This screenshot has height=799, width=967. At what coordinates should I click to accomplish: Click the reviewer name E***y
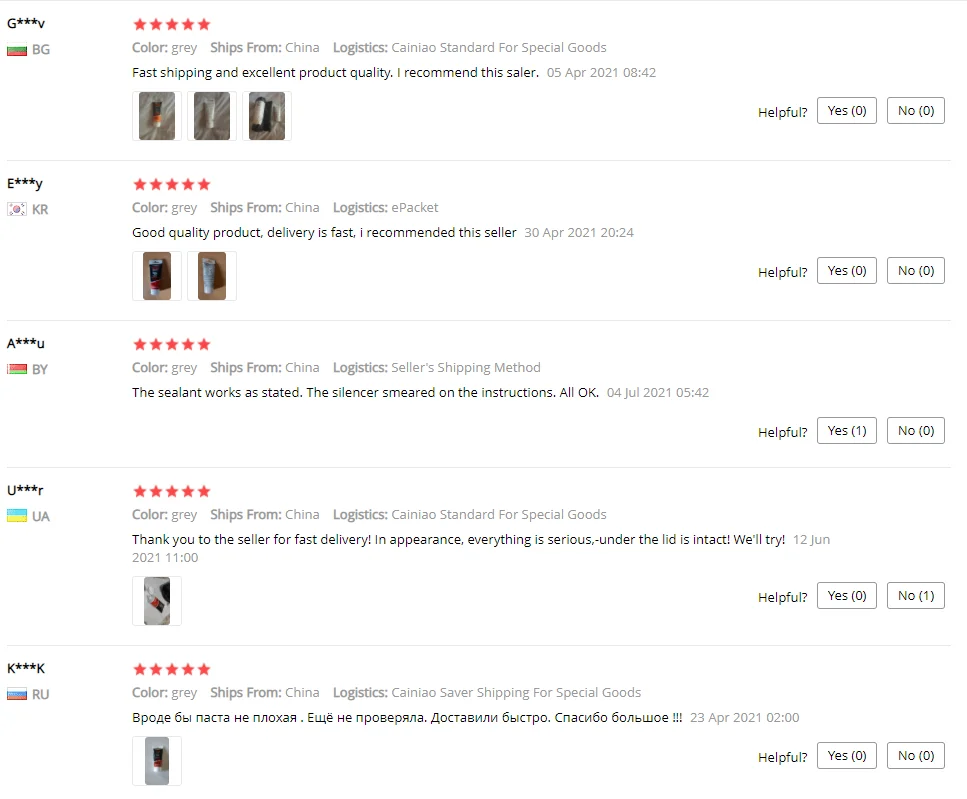[x=25, y=184]
